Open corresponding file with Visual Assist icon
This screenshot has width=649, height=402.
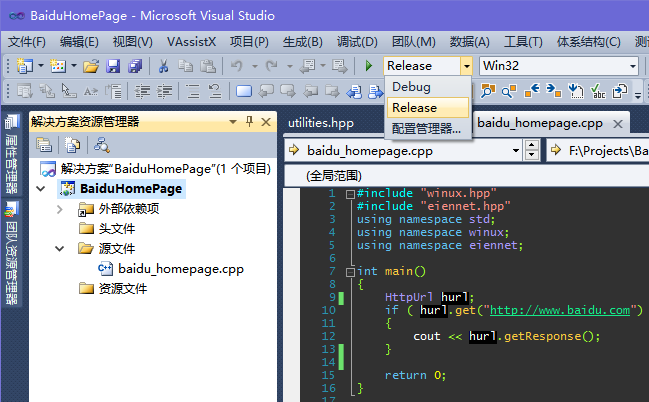[x=620, y=91]
